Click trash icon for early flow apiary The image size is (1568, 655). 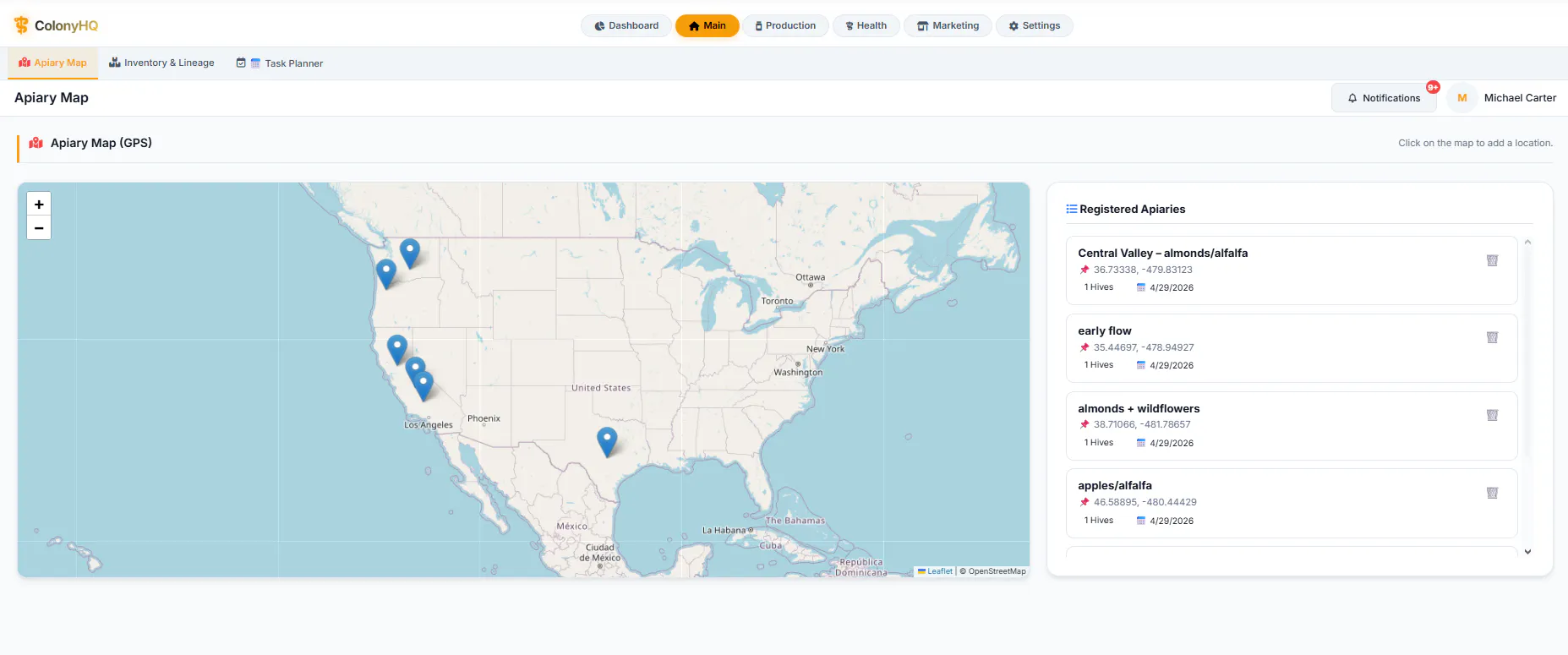coord(1492,337)
